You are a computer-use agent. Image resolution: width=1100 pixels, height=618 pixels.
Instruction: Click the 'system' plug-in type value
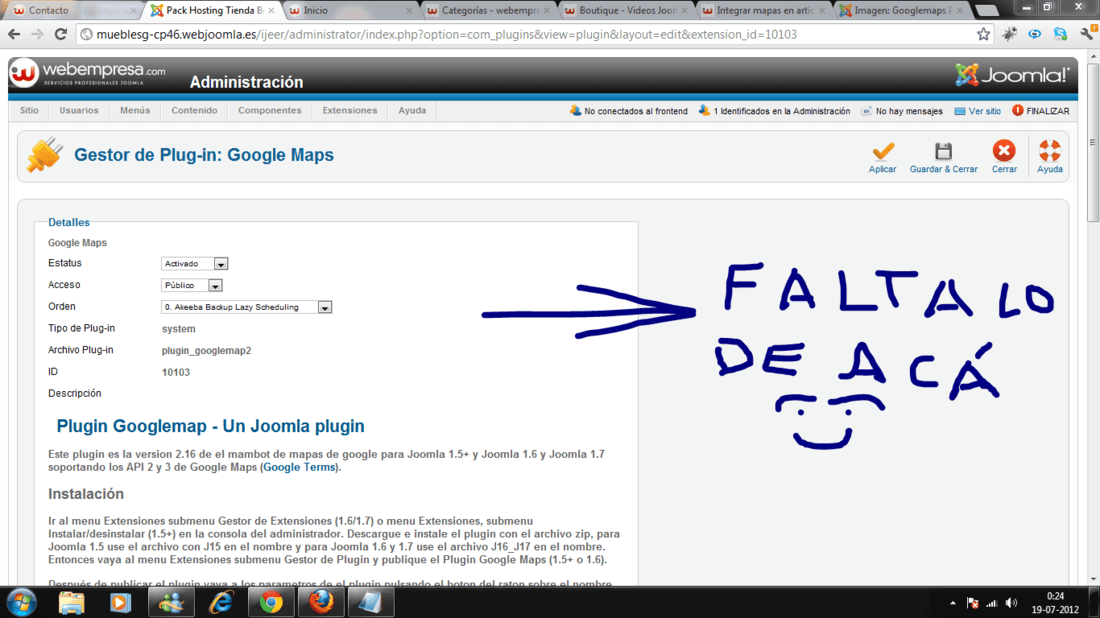(178, 329)
